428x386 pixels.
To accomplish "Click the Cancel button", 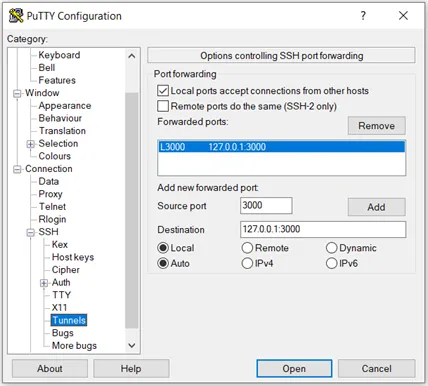I will 377,369.
